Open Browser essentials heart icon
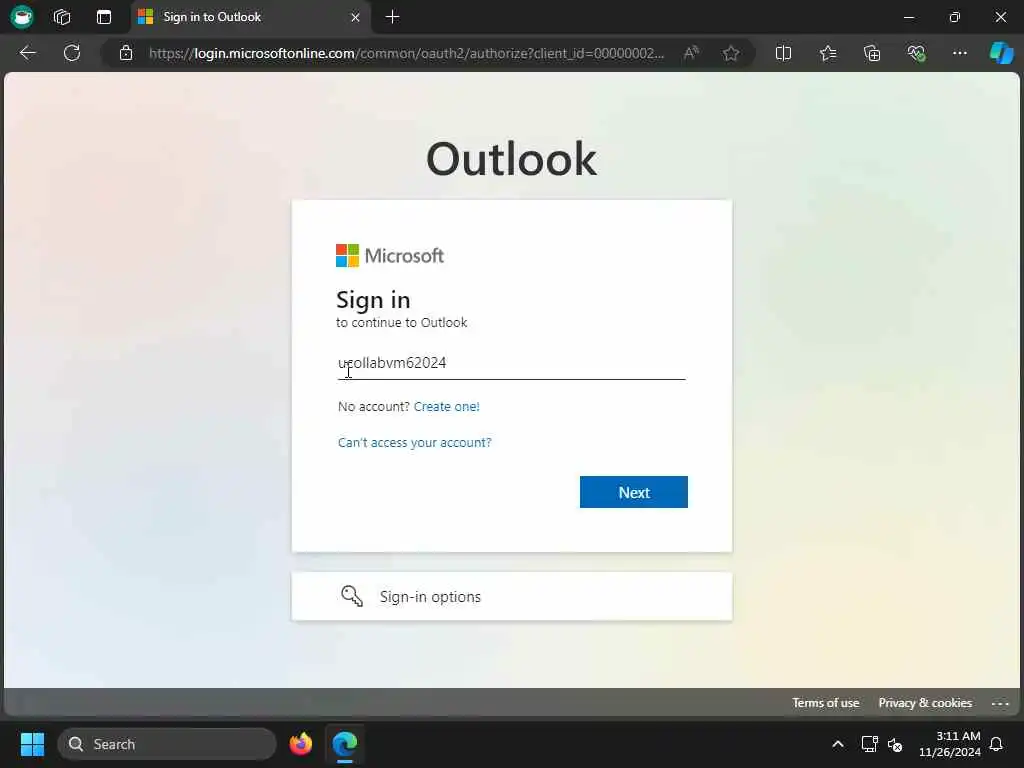The width and height of the screenshot is (1024, 768). pyautogui.click(x=916, y=53)
